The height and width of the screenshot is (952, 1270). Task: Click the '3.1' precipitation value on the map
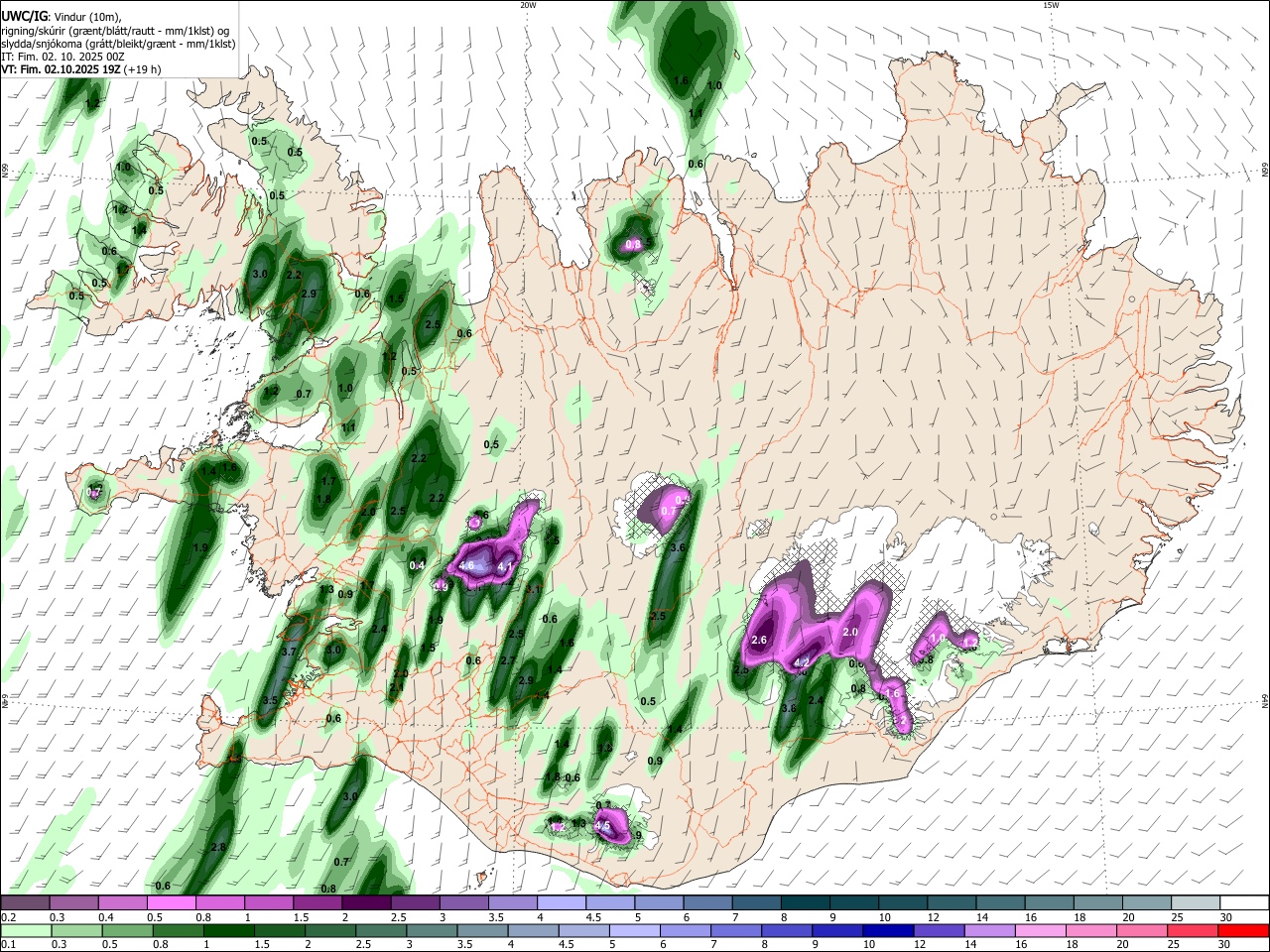533,589
